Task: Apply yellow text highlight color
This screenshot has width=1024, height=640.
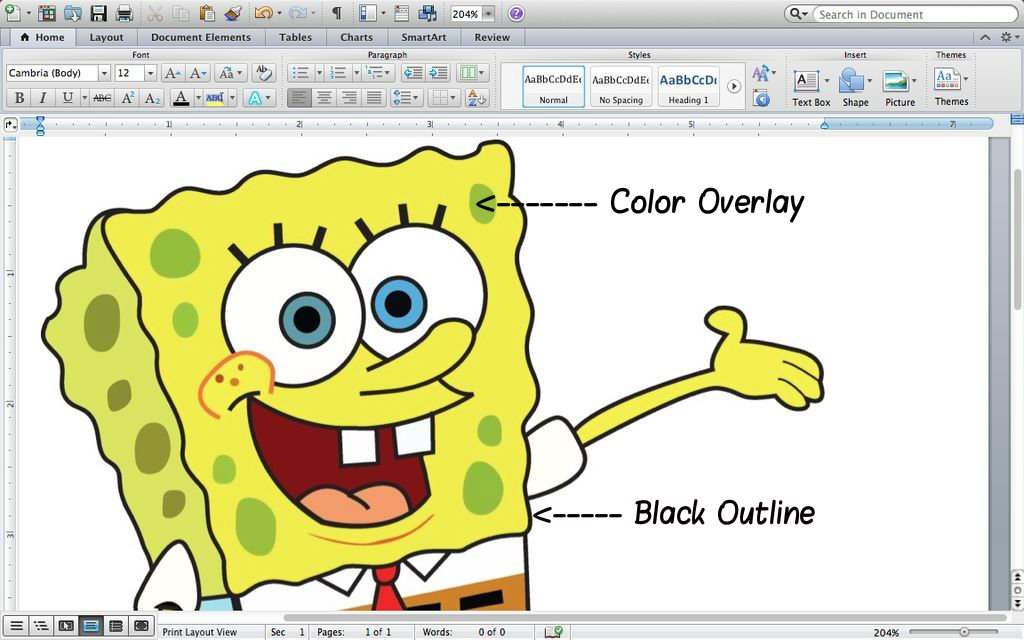Action: [214, 98]
